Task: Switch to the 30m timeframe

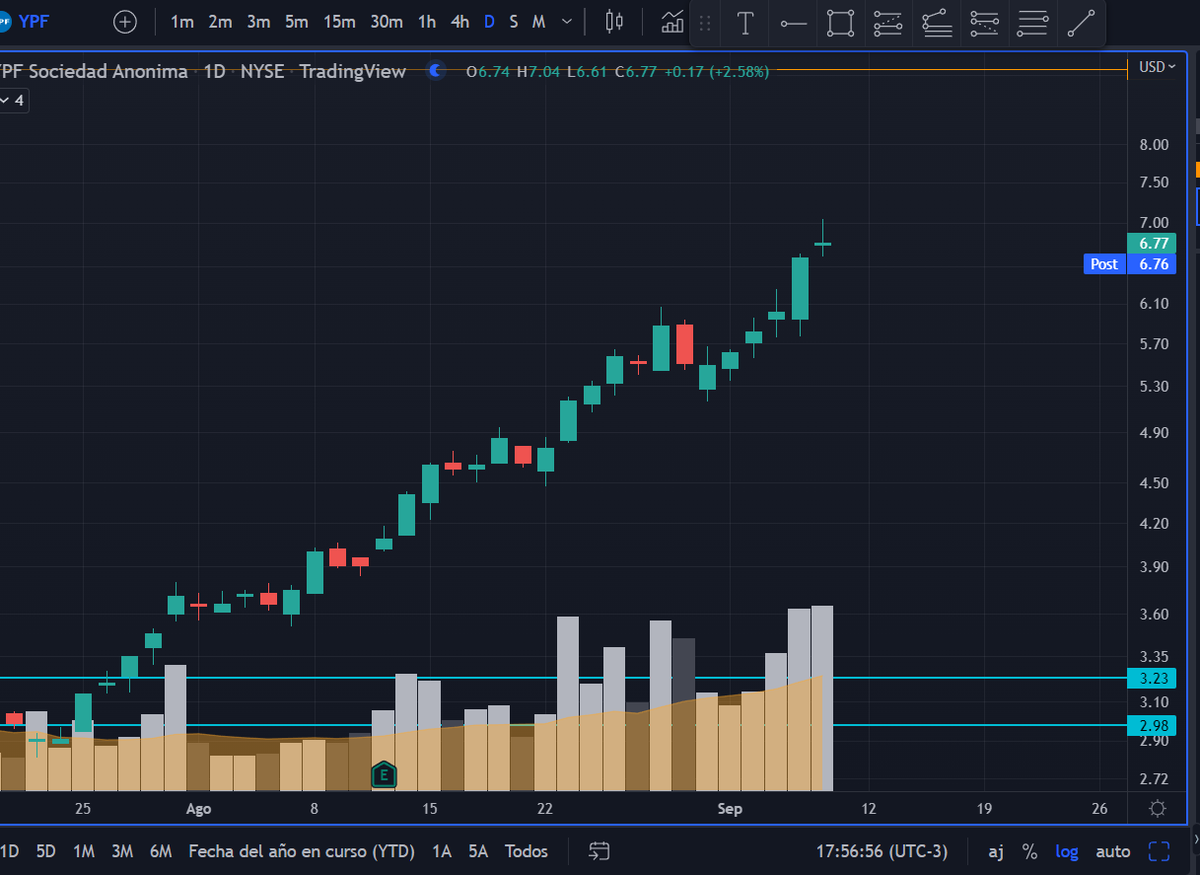Action: tap(386, 21)
